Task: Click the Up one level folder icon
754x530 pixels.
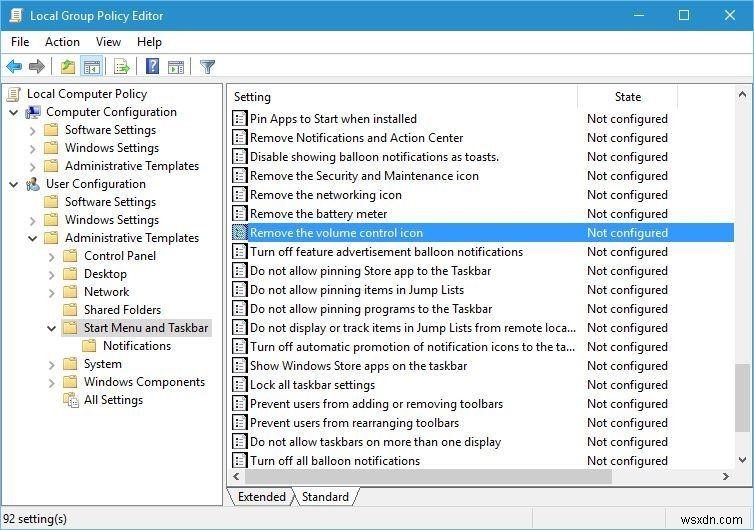Action: tap(68, 66)
